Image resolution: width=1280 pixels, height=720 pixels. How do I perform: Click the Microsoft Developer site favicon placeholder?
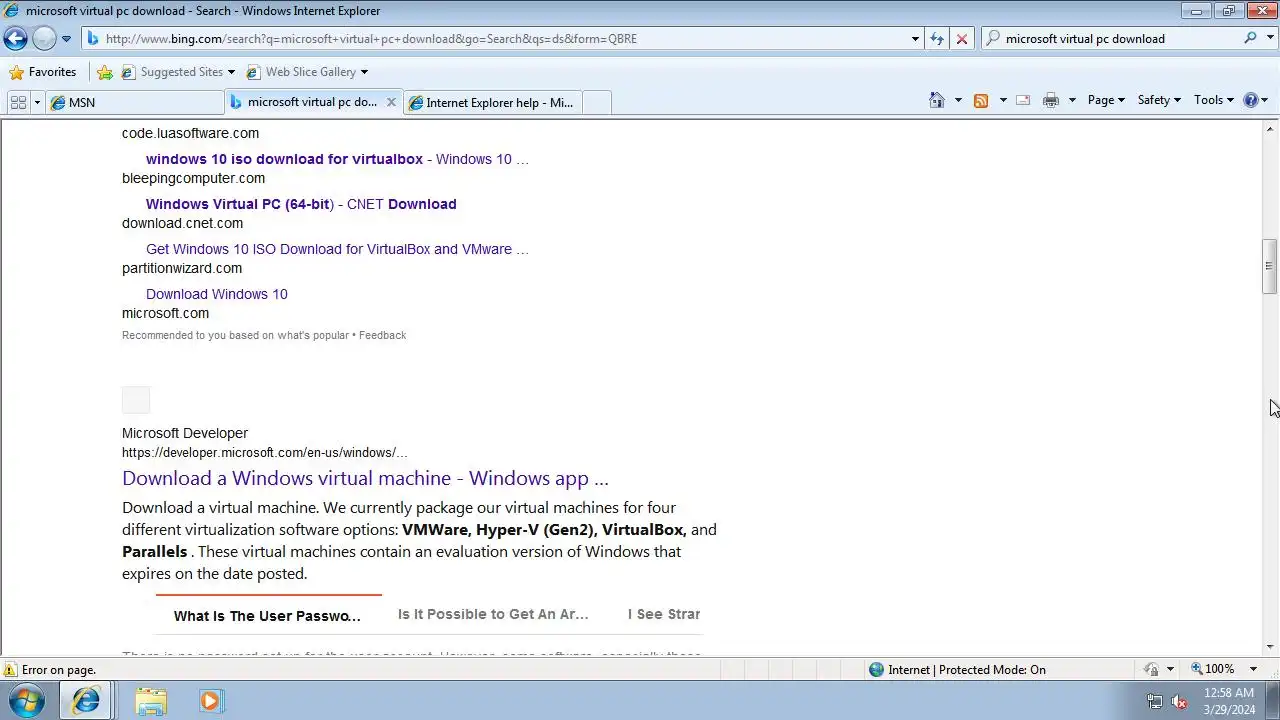pyautogui.click(x=136, y=400)
